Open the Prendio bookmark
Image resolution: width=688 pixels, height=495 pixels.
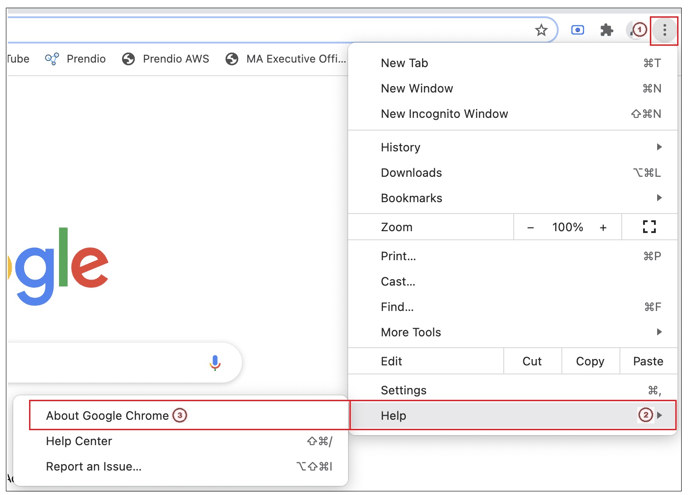click(x=75, y=59)
